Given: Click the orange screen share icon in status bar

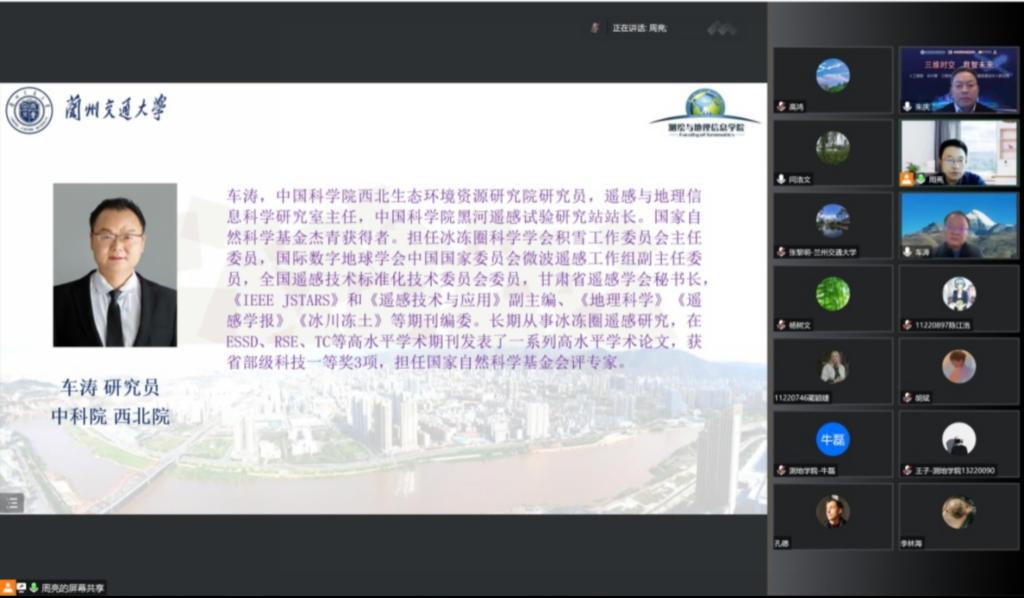Looking at the screenshot, I should [9, 587].
